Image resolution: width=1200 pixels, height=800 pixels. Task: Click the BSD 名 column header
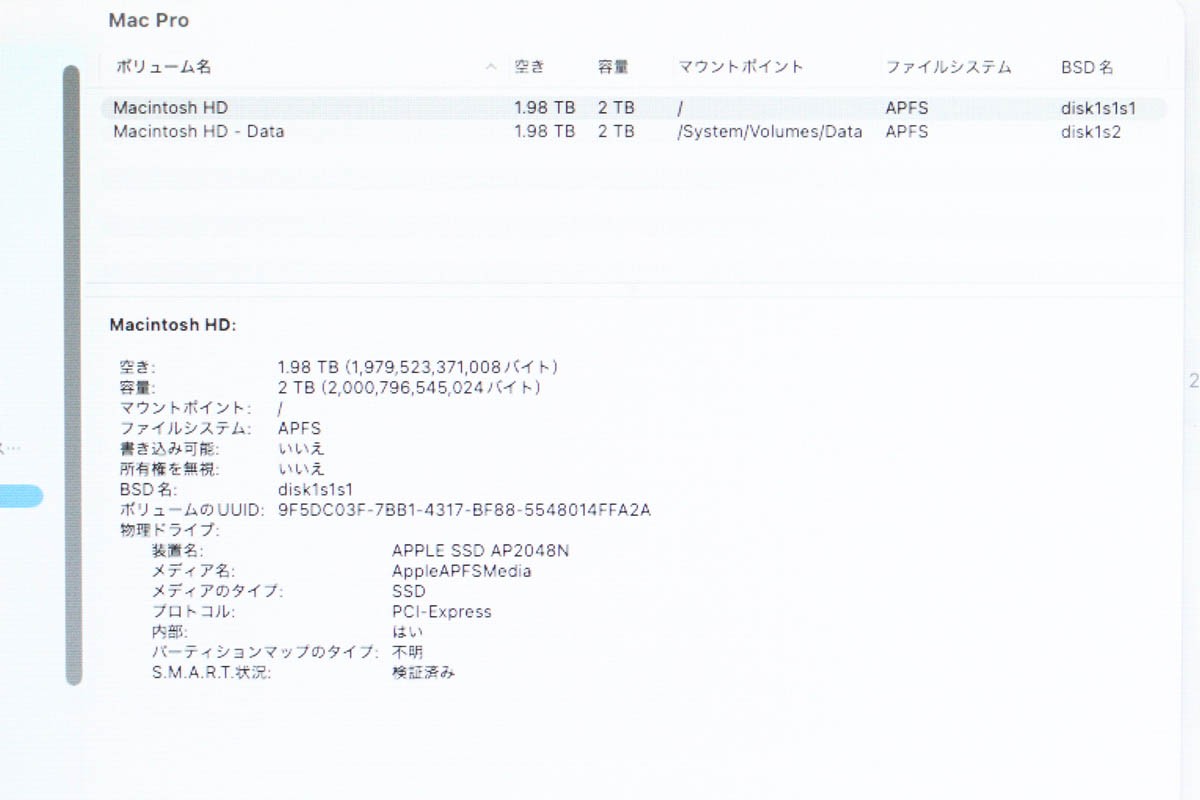pyautogui.click(x=1087, y=67)
